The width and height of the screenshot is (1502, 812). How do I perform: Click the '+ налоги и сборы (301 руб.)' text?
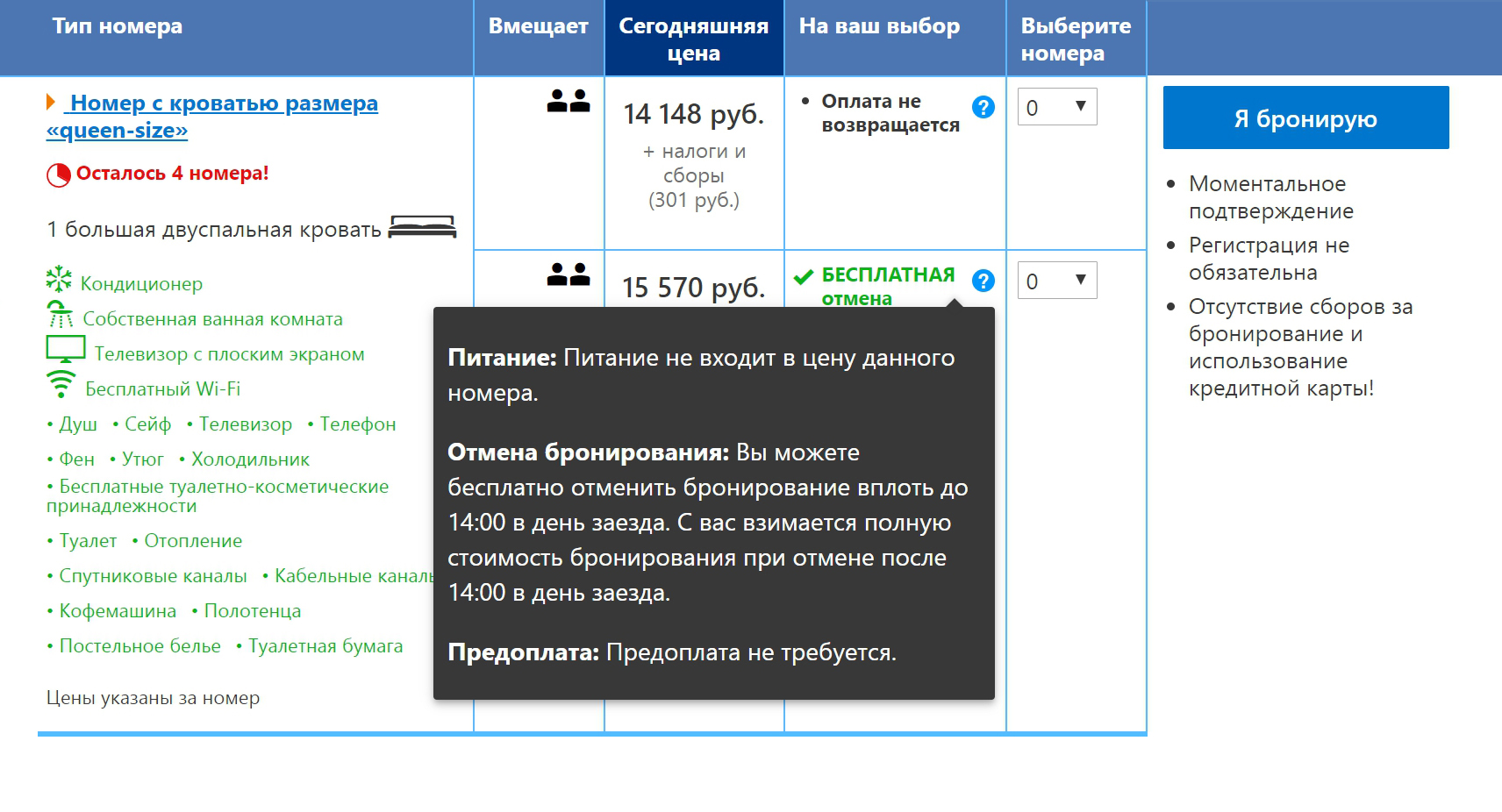[694, 175]
